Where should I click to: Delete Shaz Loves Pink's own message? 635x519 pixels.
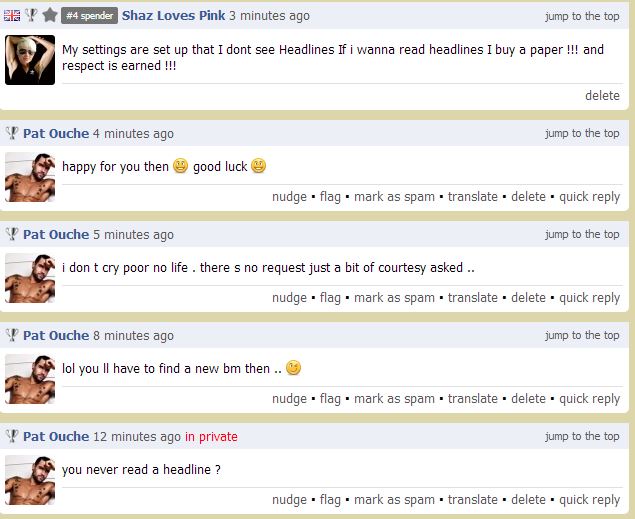tap(602, 96)
